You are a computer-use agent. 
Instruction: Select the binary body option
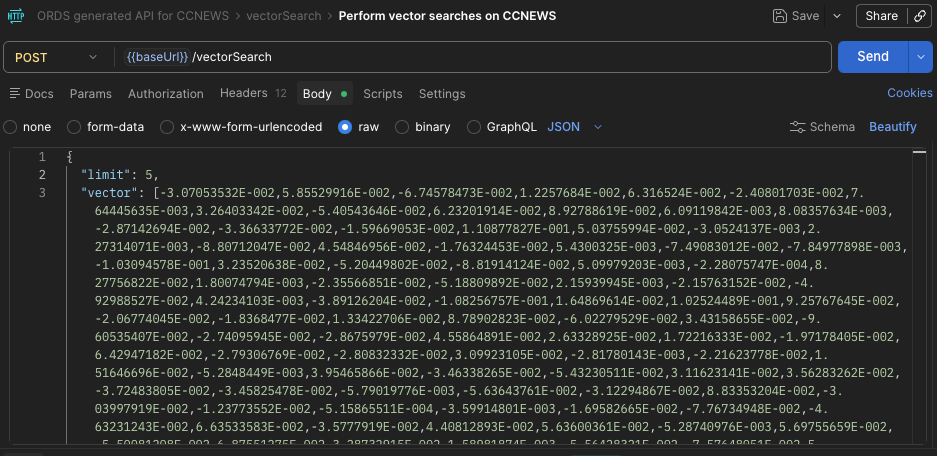402,127
